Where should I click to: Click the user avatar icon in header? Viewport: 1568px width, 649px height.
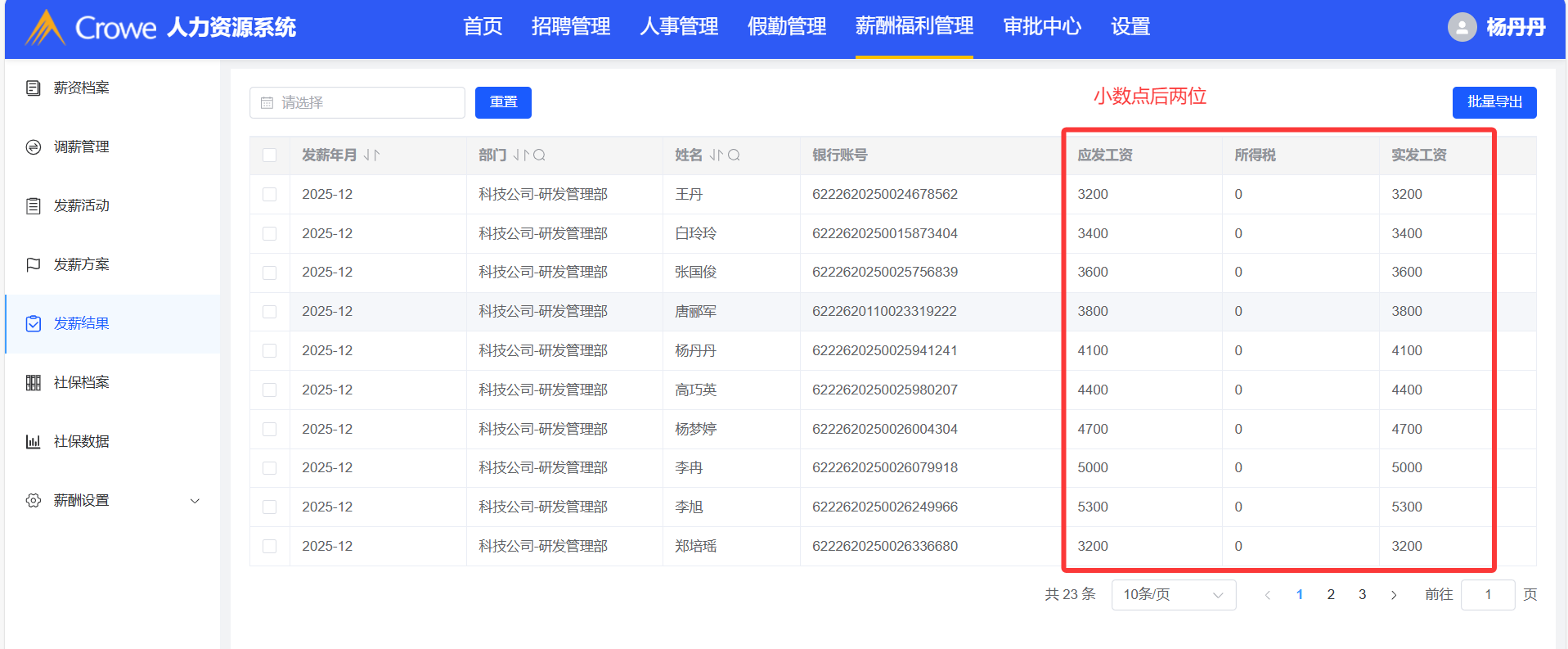[x=1462, y=27]
